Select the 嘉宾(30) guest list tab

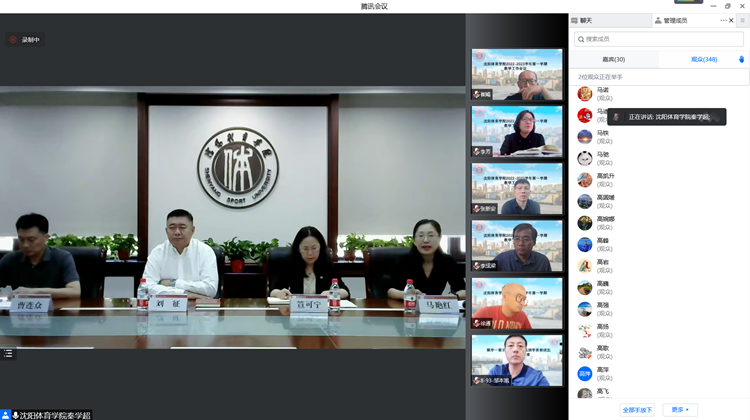[613, 60]
